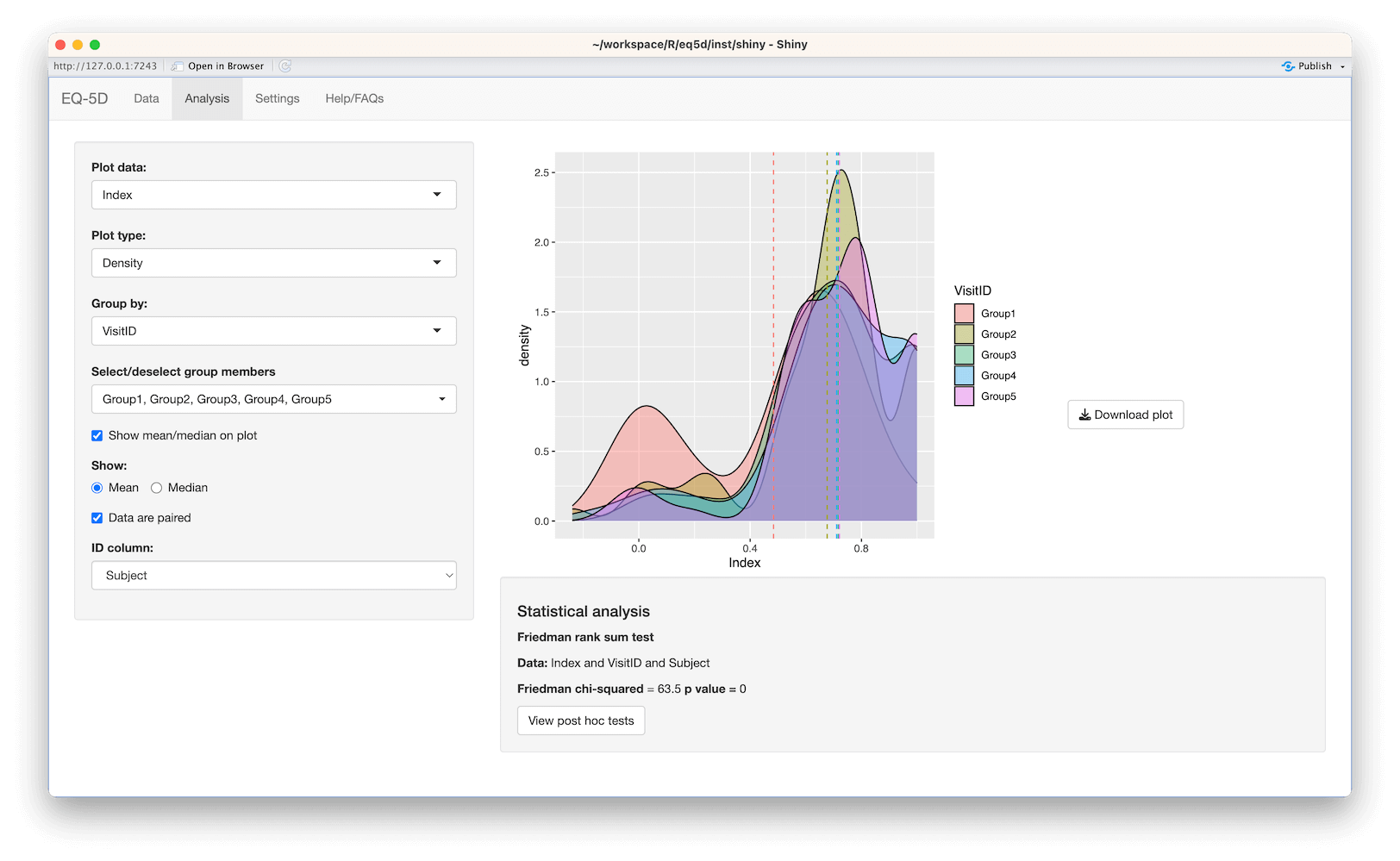The height and width of the screenshot is (861, 1400).
Task: Open the ID column dropdown showing Subject
Action: [273, 575]
